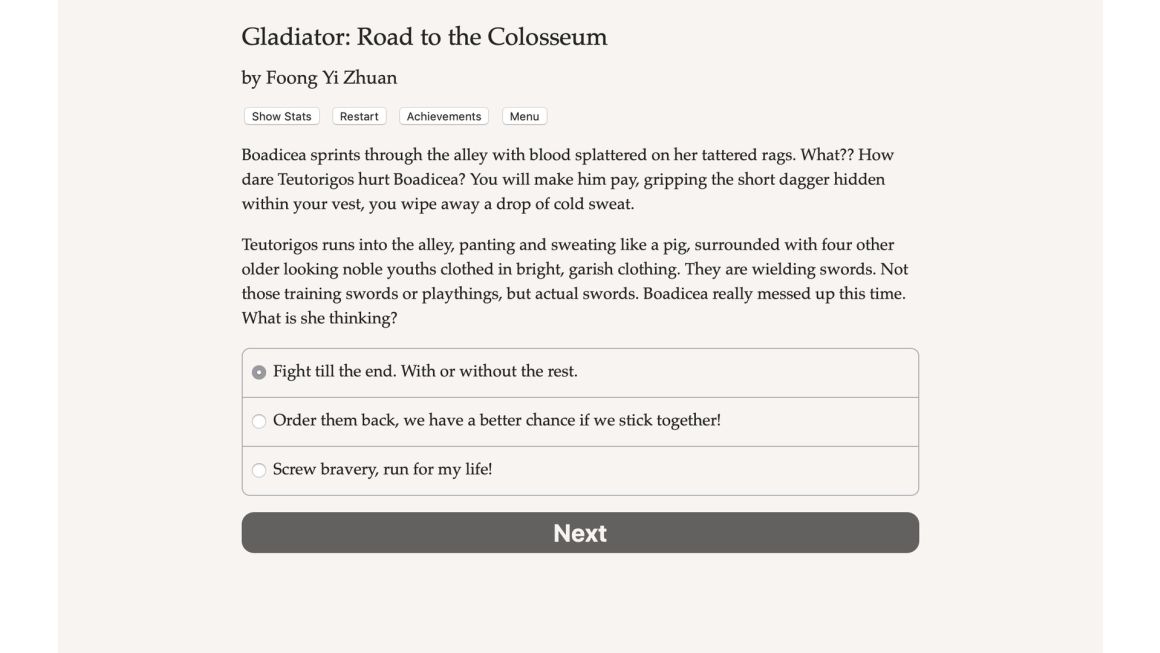Image resolution: width=1160 pixels, height=653 pixels.
Task: Click the sentence 'What is she thinking?'
Action: (x=319, y=318)
